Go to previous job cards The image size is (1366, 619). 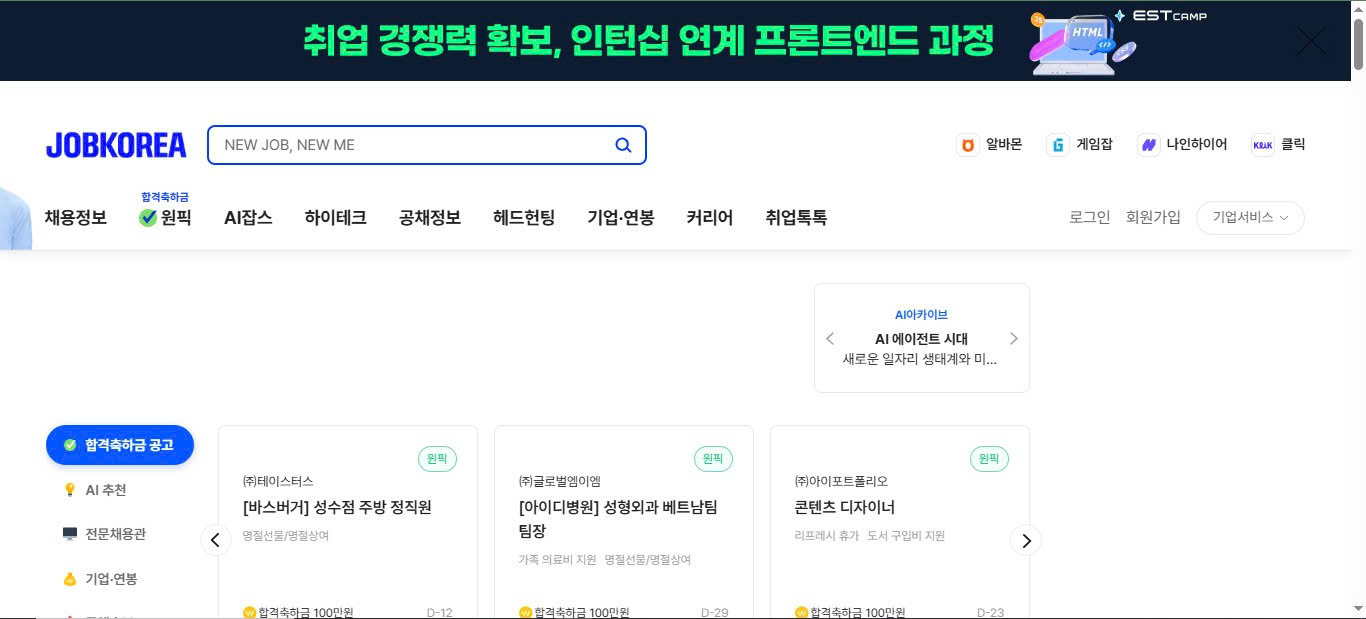[215, 540]
